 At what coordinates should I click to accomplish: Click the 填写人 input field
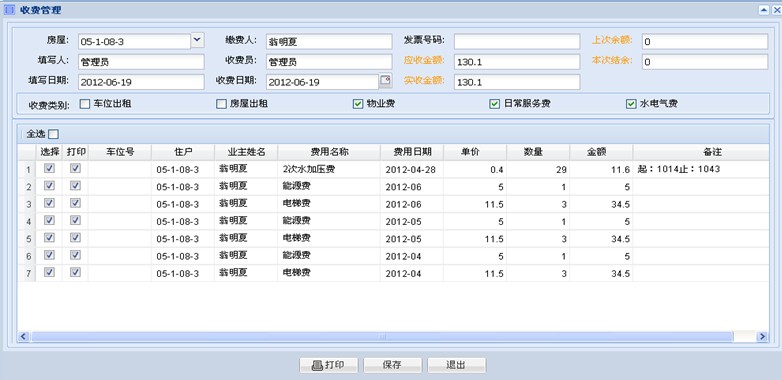coord(141,62)
